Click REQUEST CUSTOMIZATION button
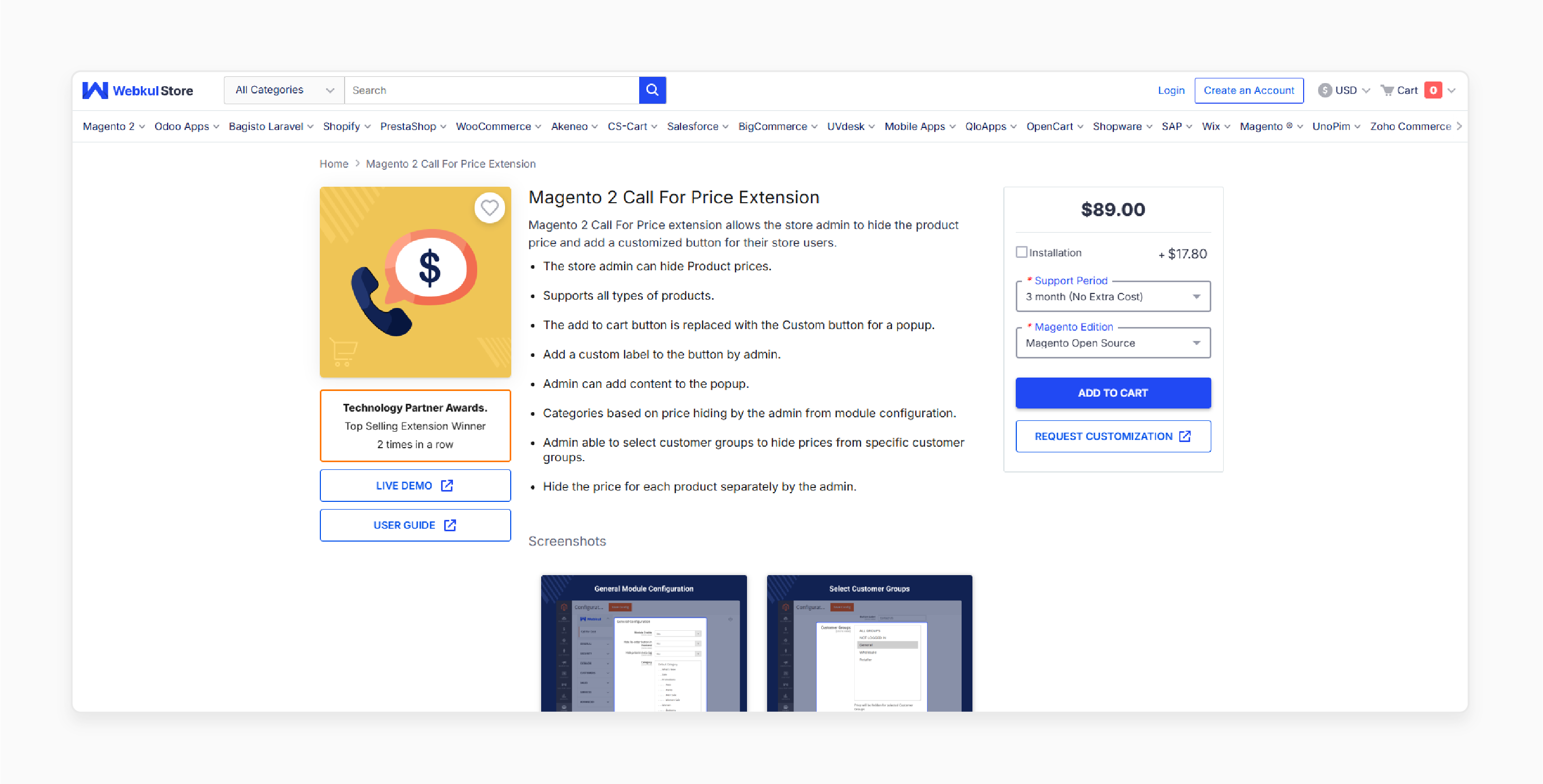Screen dimensions: 1543x784 click(x=1113, y=436)
